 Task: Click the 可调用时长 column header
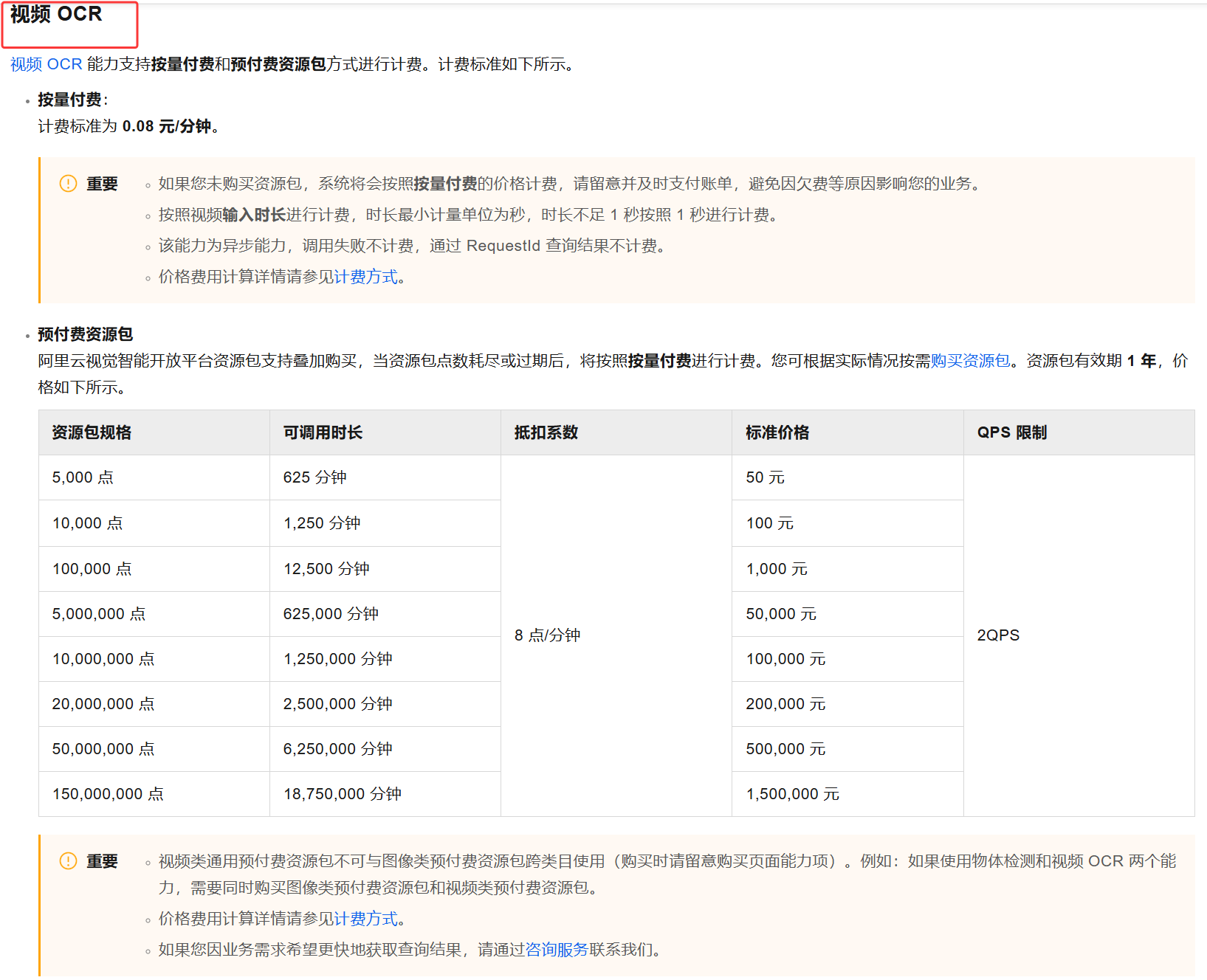385,432
